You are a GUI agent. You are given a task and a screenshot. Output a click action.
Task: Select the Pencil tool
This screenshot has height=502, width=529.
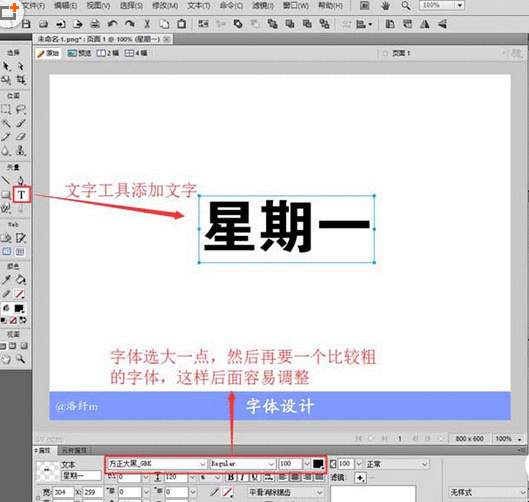pyautogui.click(x=6, y=137)
